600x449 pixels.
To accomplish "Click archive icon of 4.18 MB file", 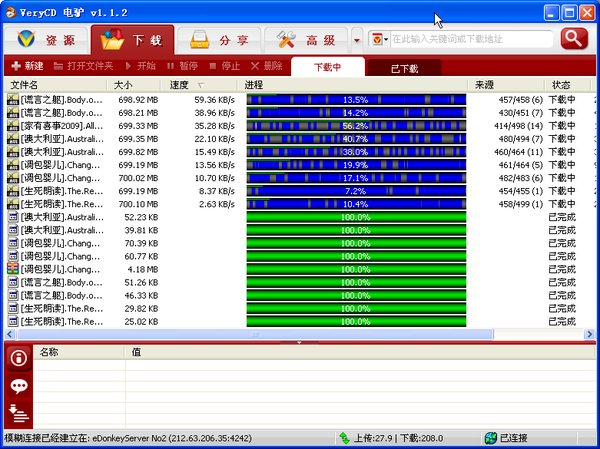I will [x=13, y=269].
